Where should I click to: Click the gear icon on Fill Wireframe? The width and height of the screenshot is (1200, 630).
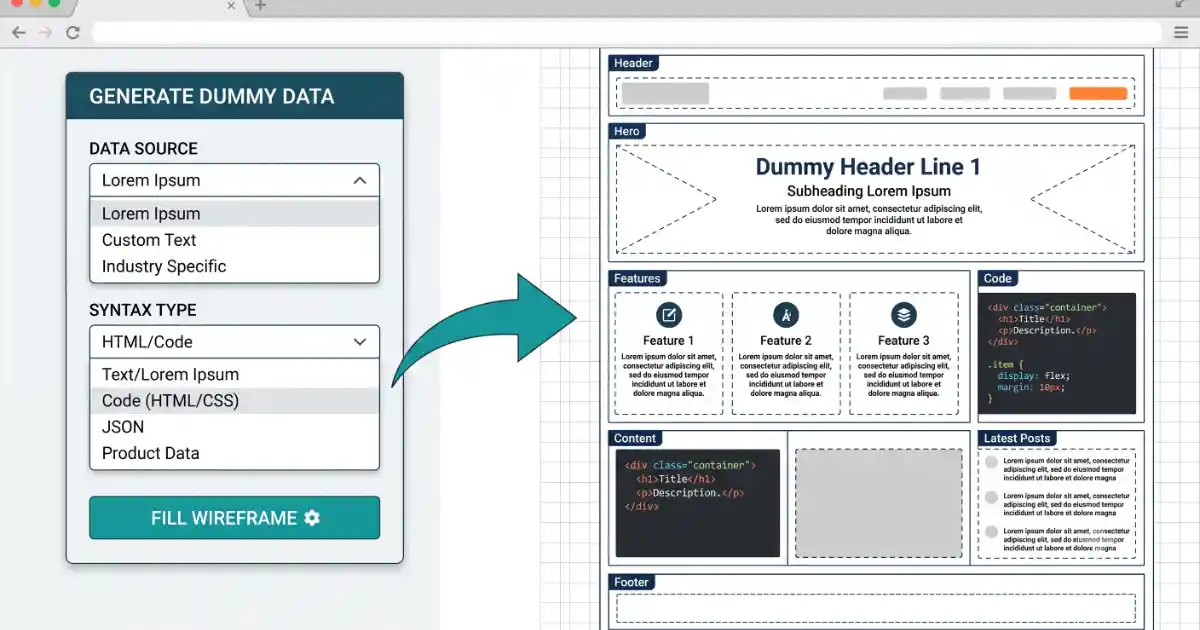click(x=312, y=518)
